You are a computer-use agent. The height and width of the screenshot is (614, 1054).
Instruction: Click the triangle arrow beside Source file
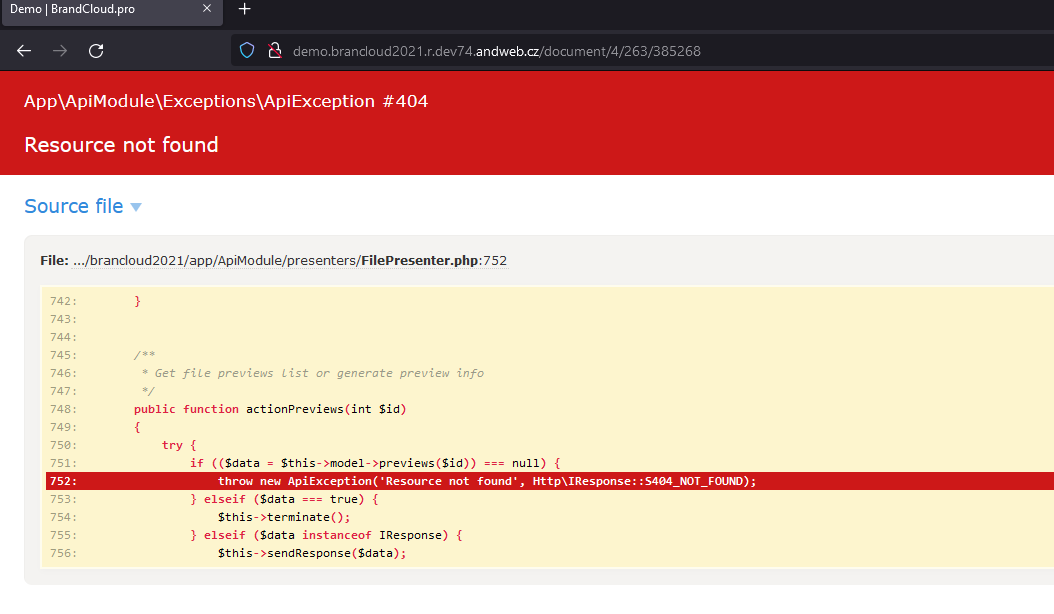tap(136, 207)
